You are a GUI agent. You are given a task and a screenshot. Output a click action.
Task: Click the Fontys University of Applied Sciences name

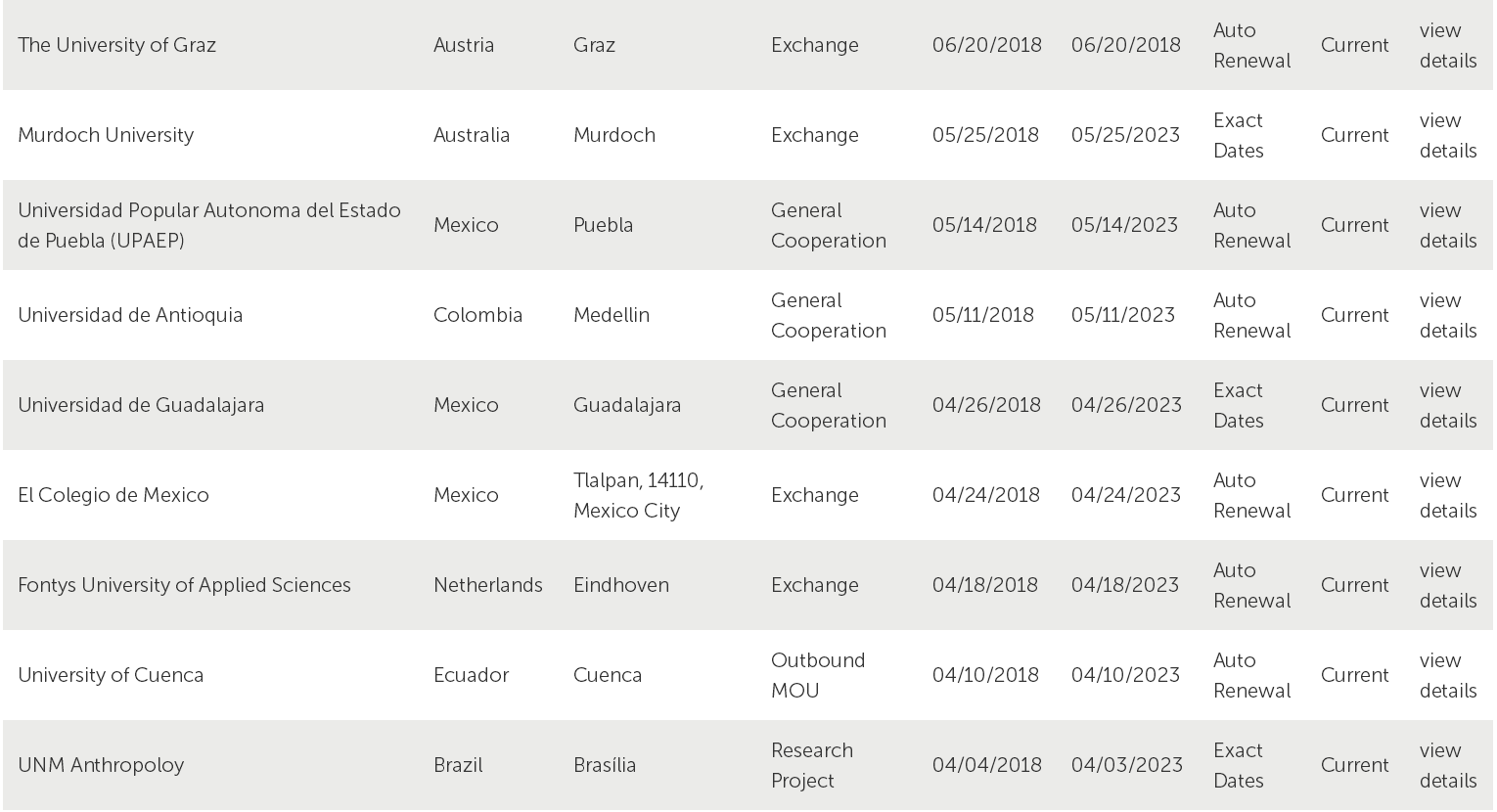pyautogui.click(x=184, y=585)
